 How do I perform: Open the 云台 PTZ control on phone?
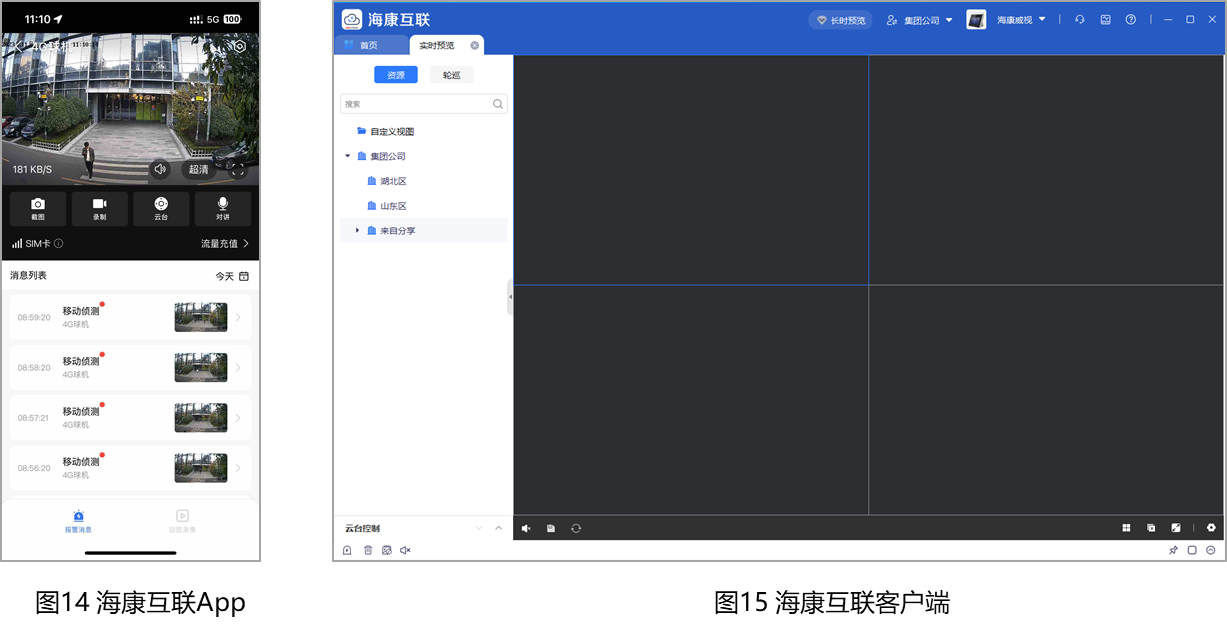(x=161, y=208)
